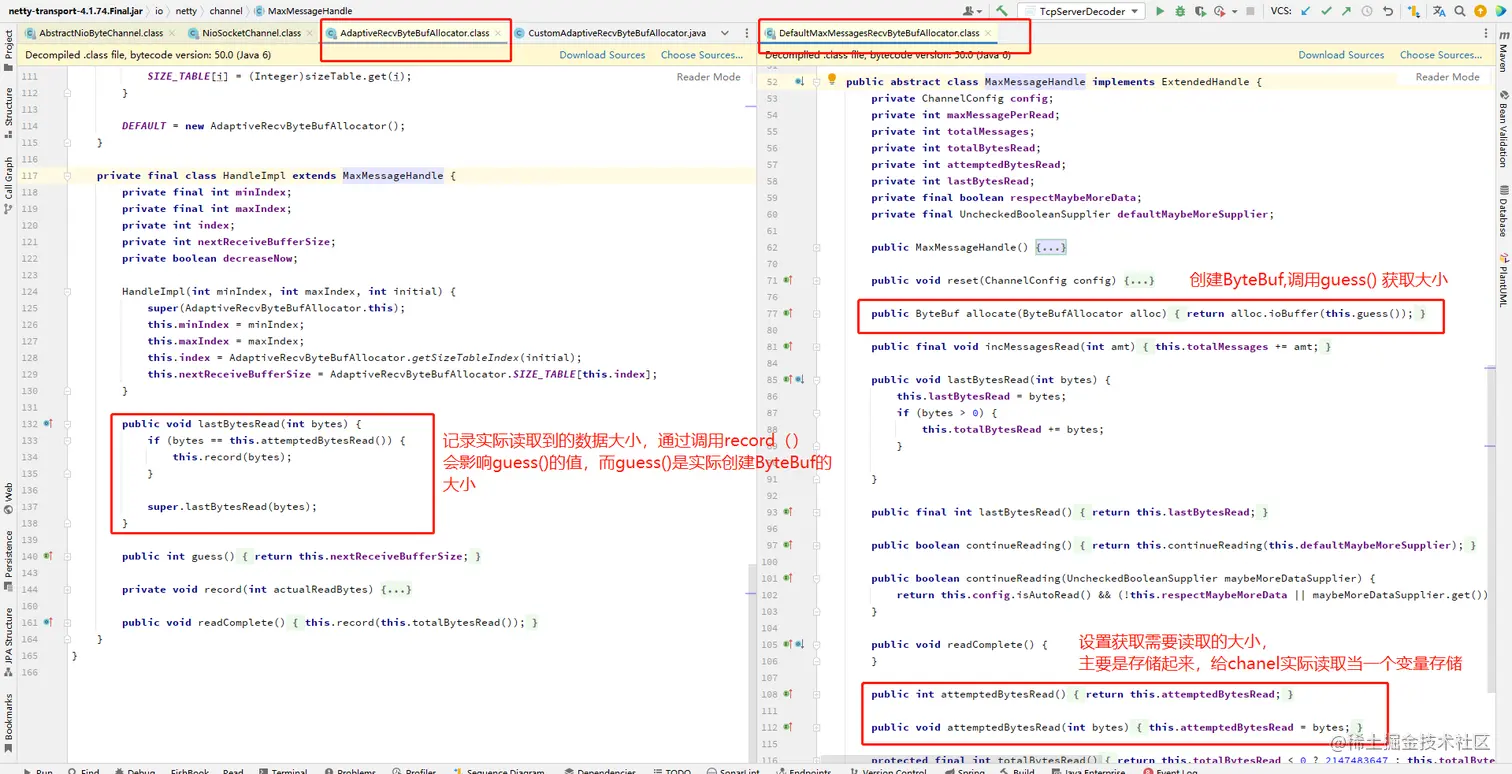Click the Translate plugin icon
The height and width of the screenshot is (774, 1512).
pyautogui.click(x=1438, y=11)
